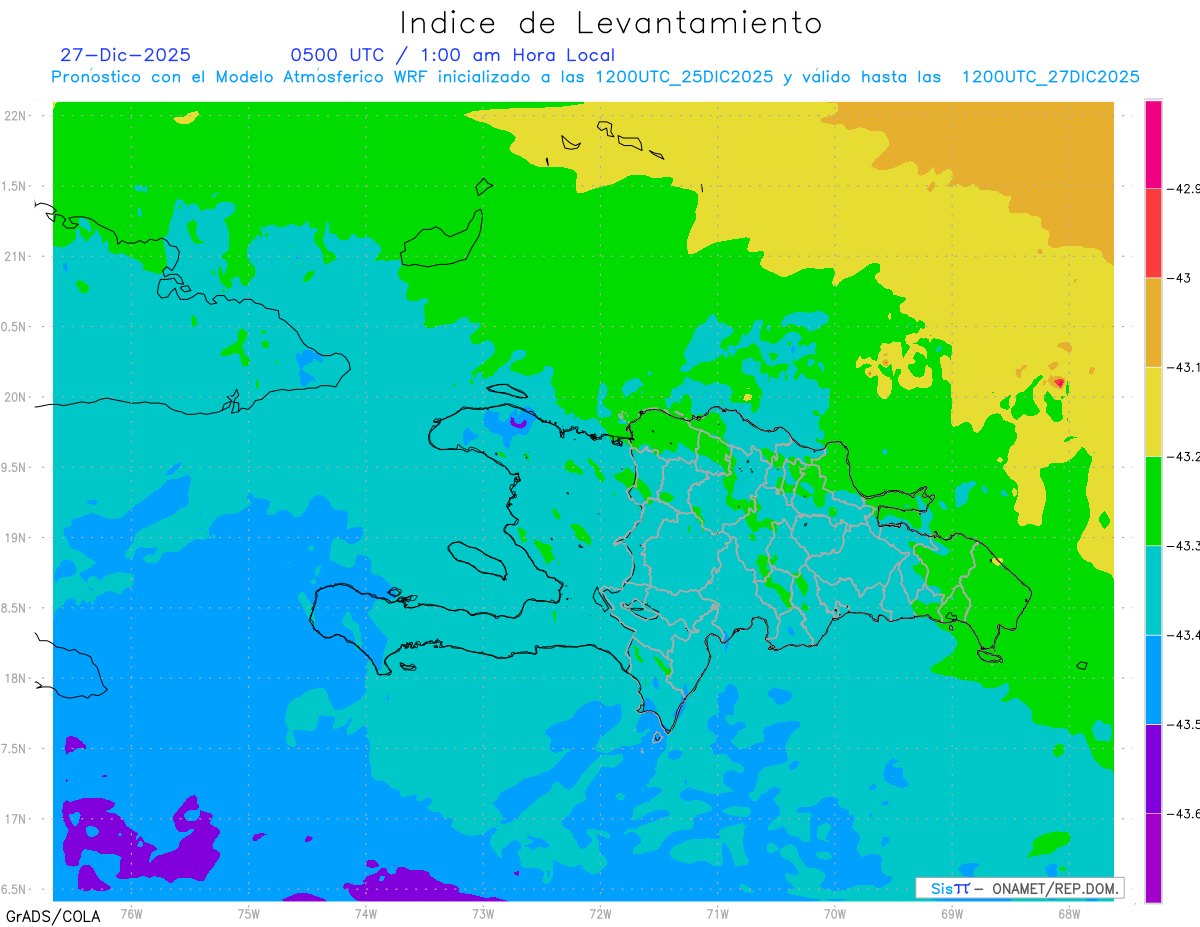Click the 18N latitude label

pyautogui.click(x=16, y=678)
